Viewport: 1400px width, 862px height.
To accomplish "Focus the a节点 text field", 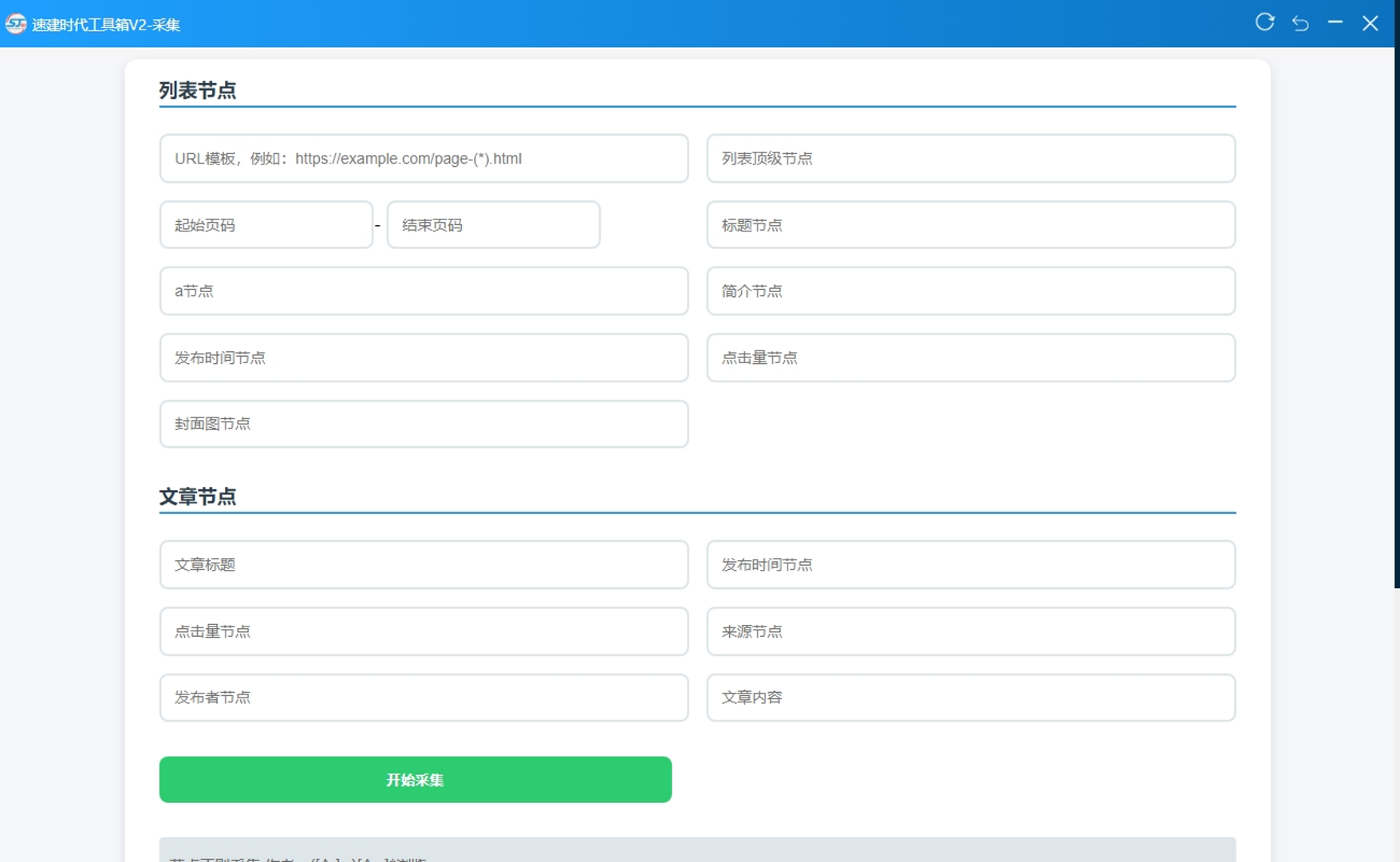I will 424,291.
